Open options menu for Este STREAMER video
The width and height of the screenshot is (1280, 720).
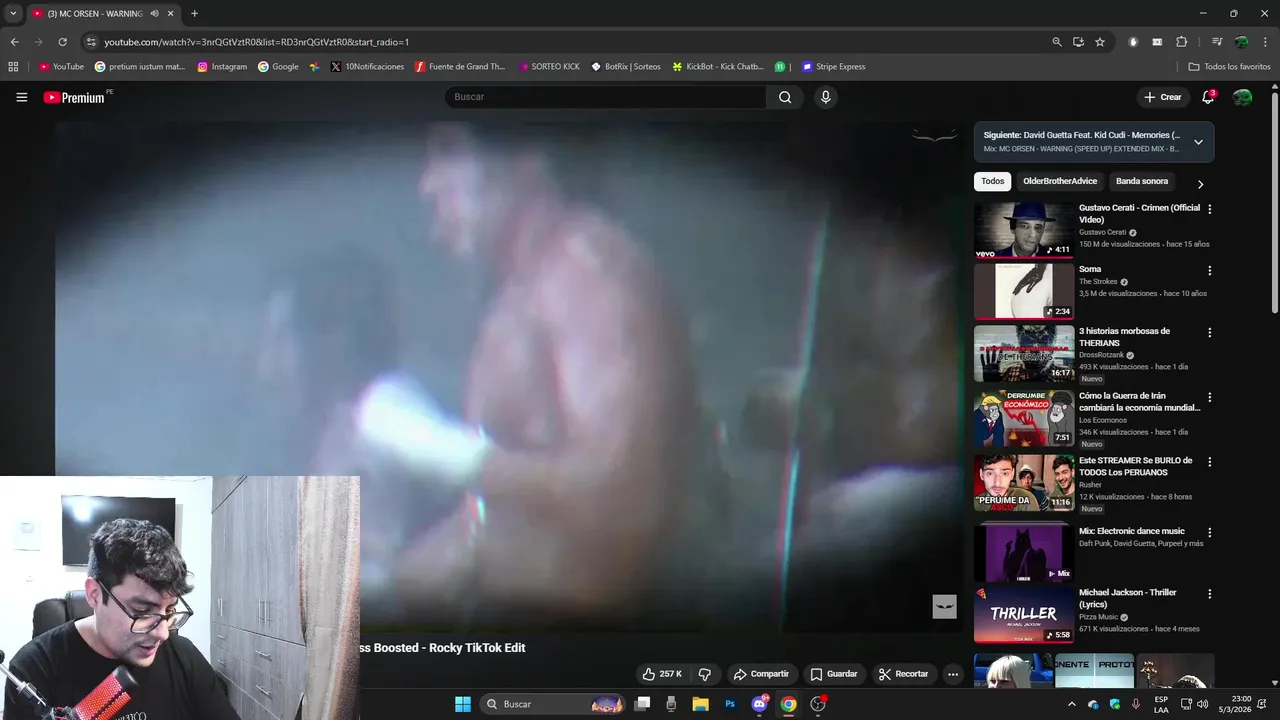(x=1209, y=462)
